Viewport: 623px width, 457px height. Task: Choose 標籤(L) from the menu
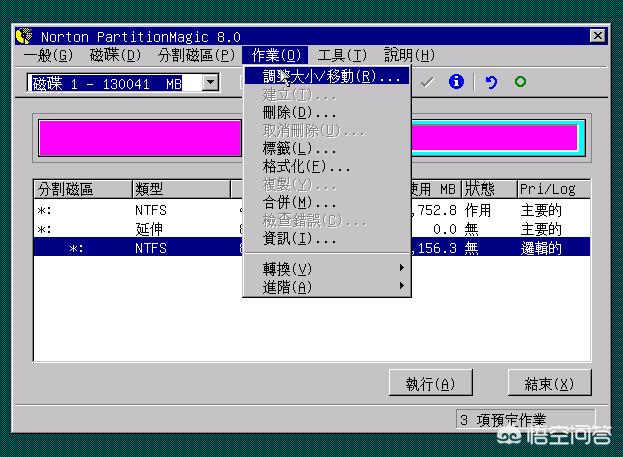[327, 149]
